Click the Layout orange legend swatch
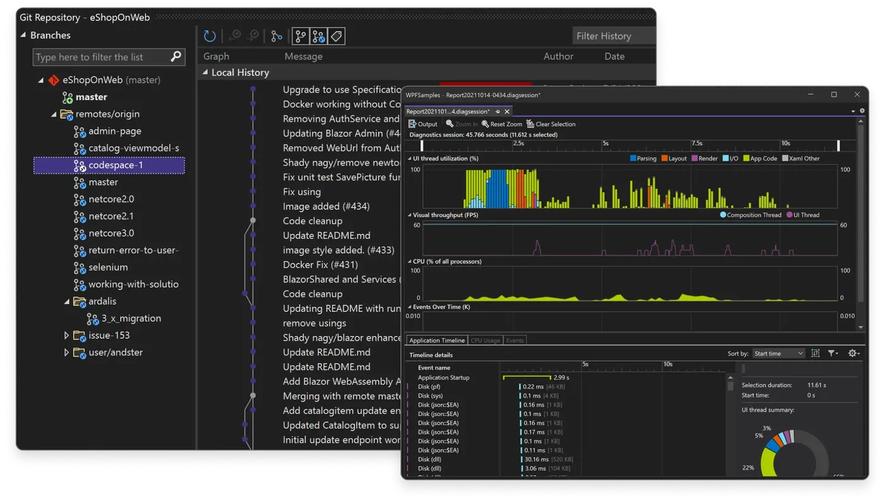Viewport: 885px width, 500px height. point(664,159)
